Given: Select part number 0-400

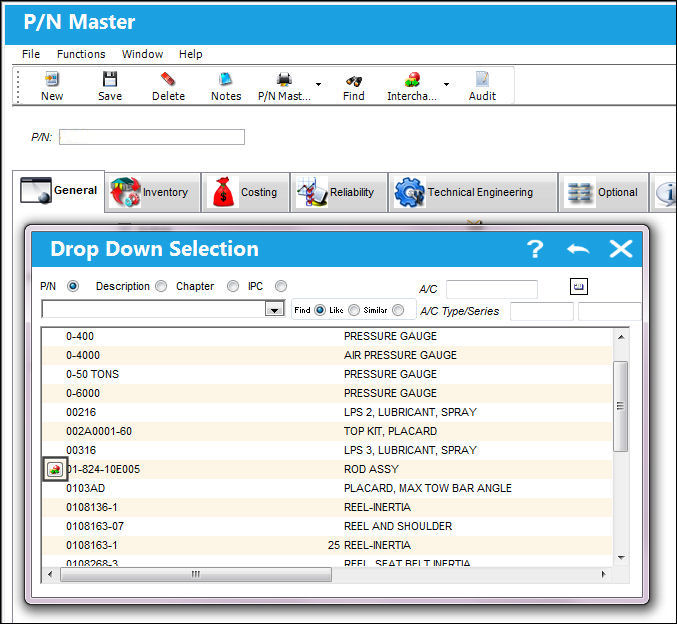Looking at the screenshot, I should point(80,336).
